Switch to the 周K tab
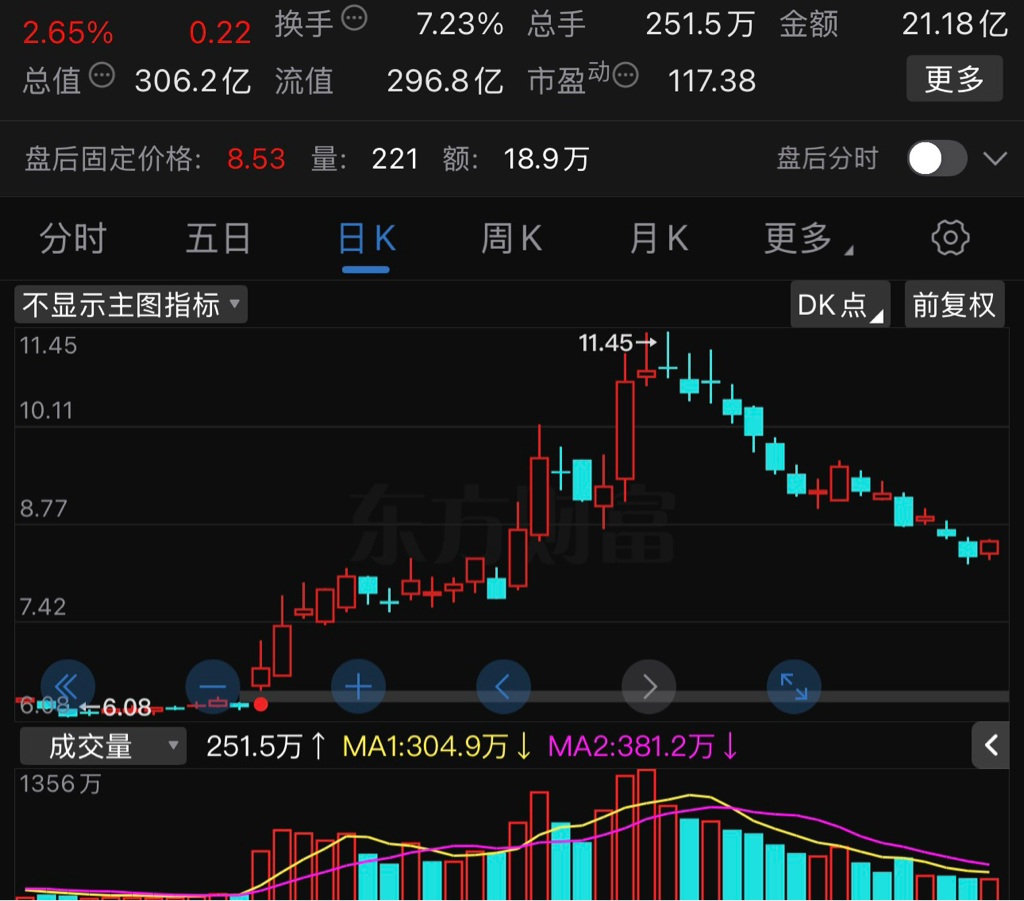1024x901 pixels. (x=511, y=238)
